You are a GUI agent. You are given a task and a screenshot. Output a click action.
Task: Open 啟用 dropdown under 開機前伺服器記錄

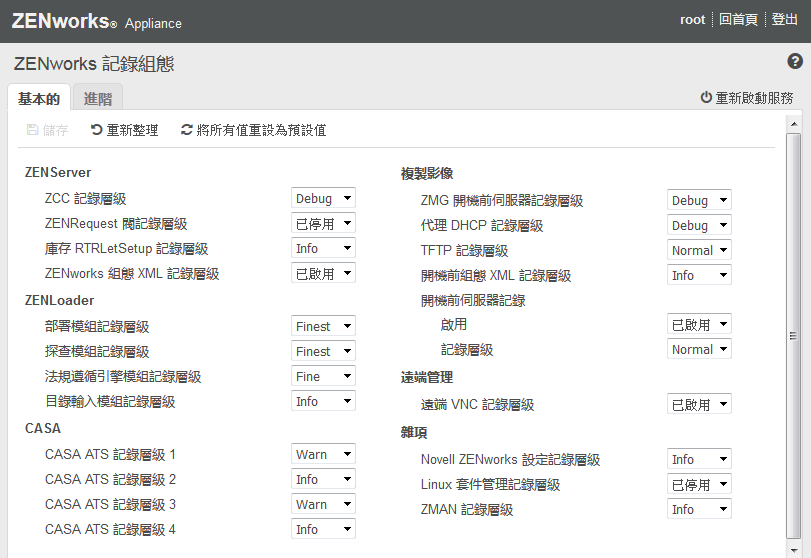pos(699,324)
